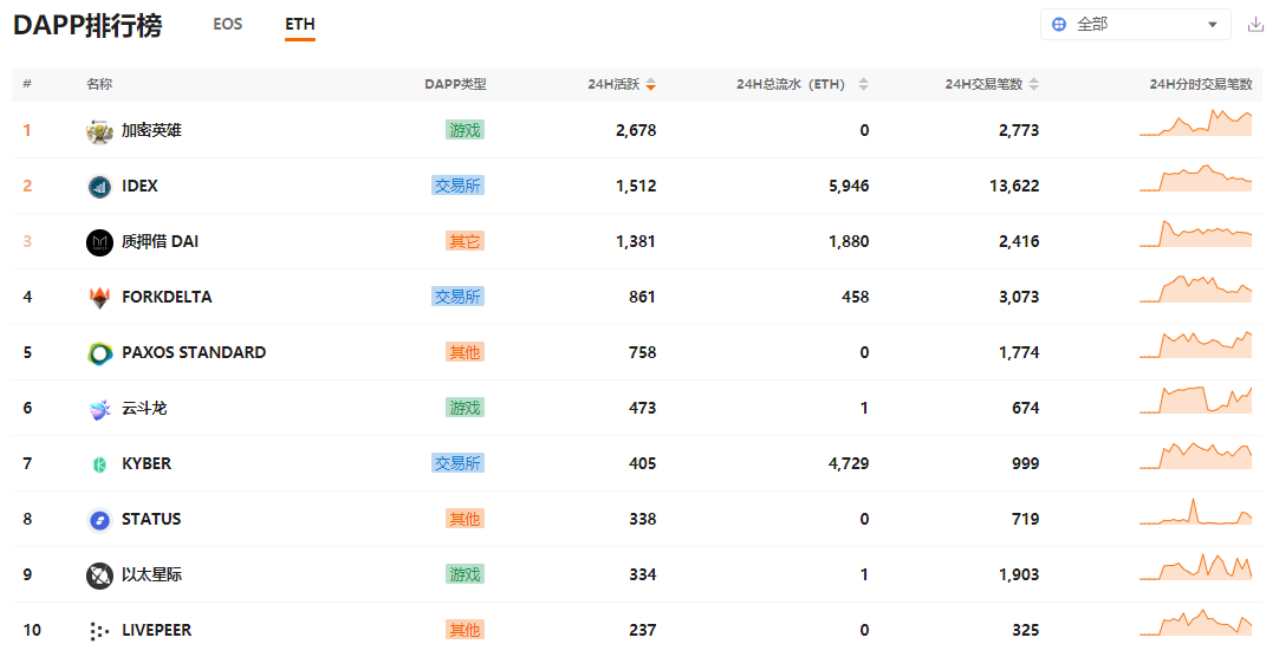This screenshot has width=1277, height=659.
Task: Click 加密英雄's 2,678 active value
Action: coord(636,130)
